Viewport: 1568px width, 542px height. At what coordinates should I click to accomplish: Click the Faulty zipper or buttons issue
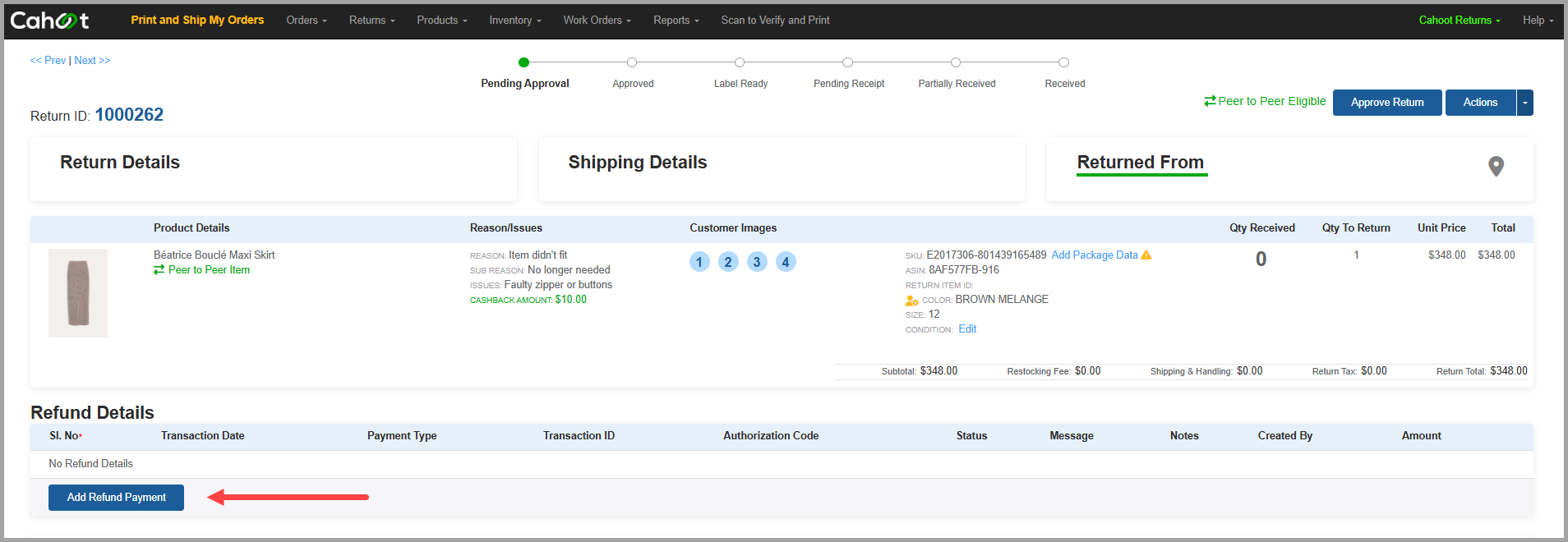pos(558,284)
